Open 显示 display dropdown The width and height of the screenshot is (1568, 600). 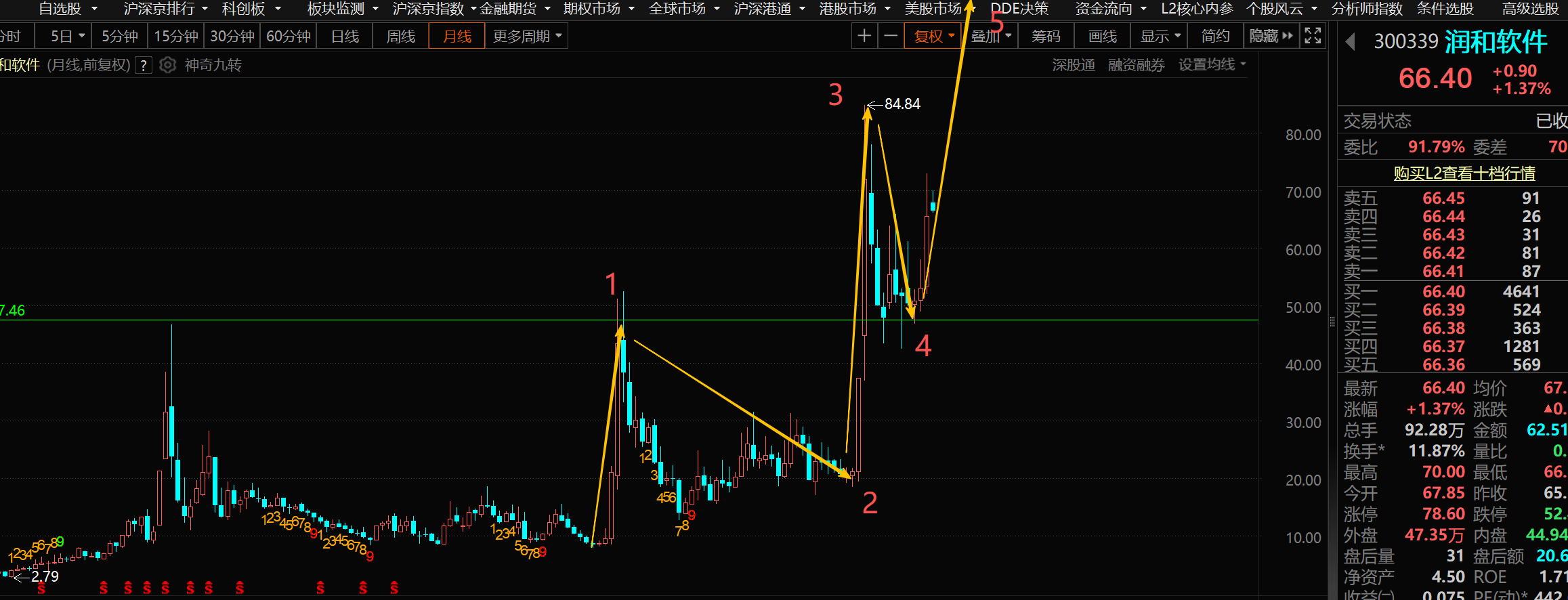point(1160,36)
